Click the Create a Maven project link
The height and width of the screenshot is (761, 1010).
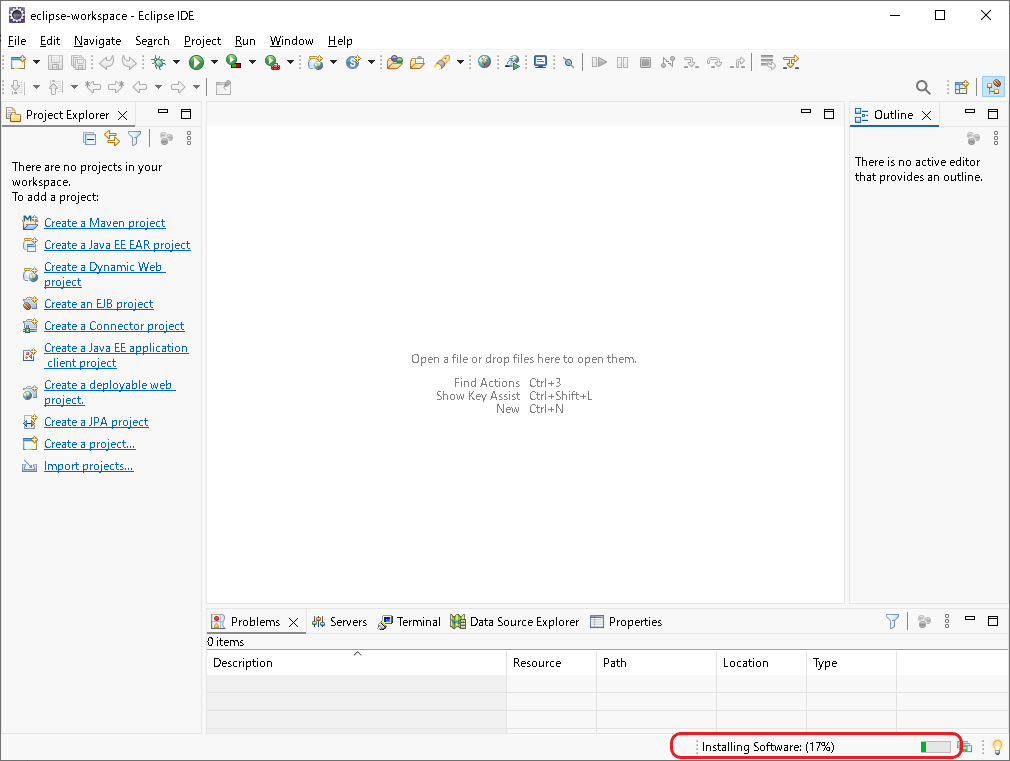104,223
